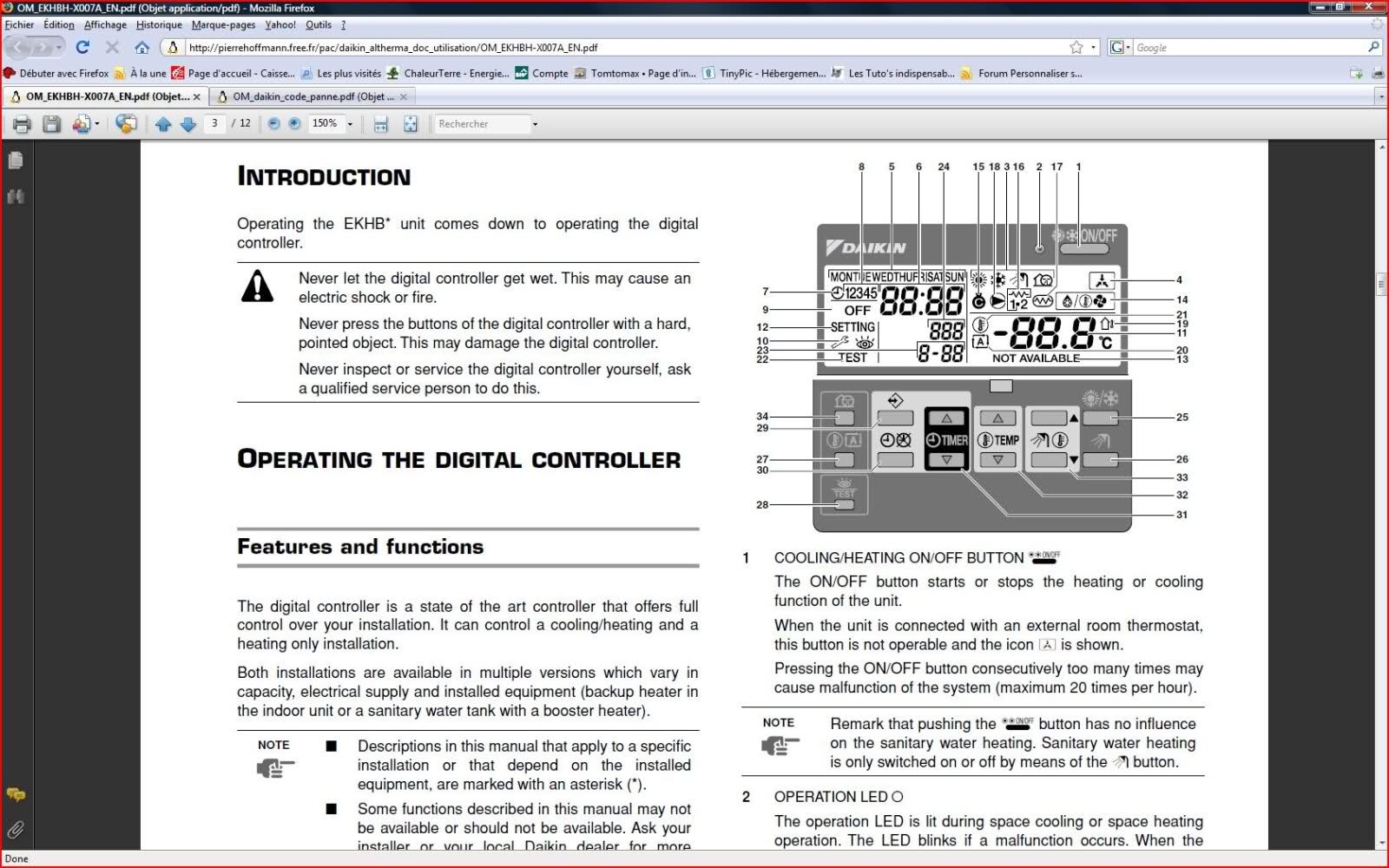Print the PDF document
The height and width of the screenshot is (868, 1389).
pos(23,124)
